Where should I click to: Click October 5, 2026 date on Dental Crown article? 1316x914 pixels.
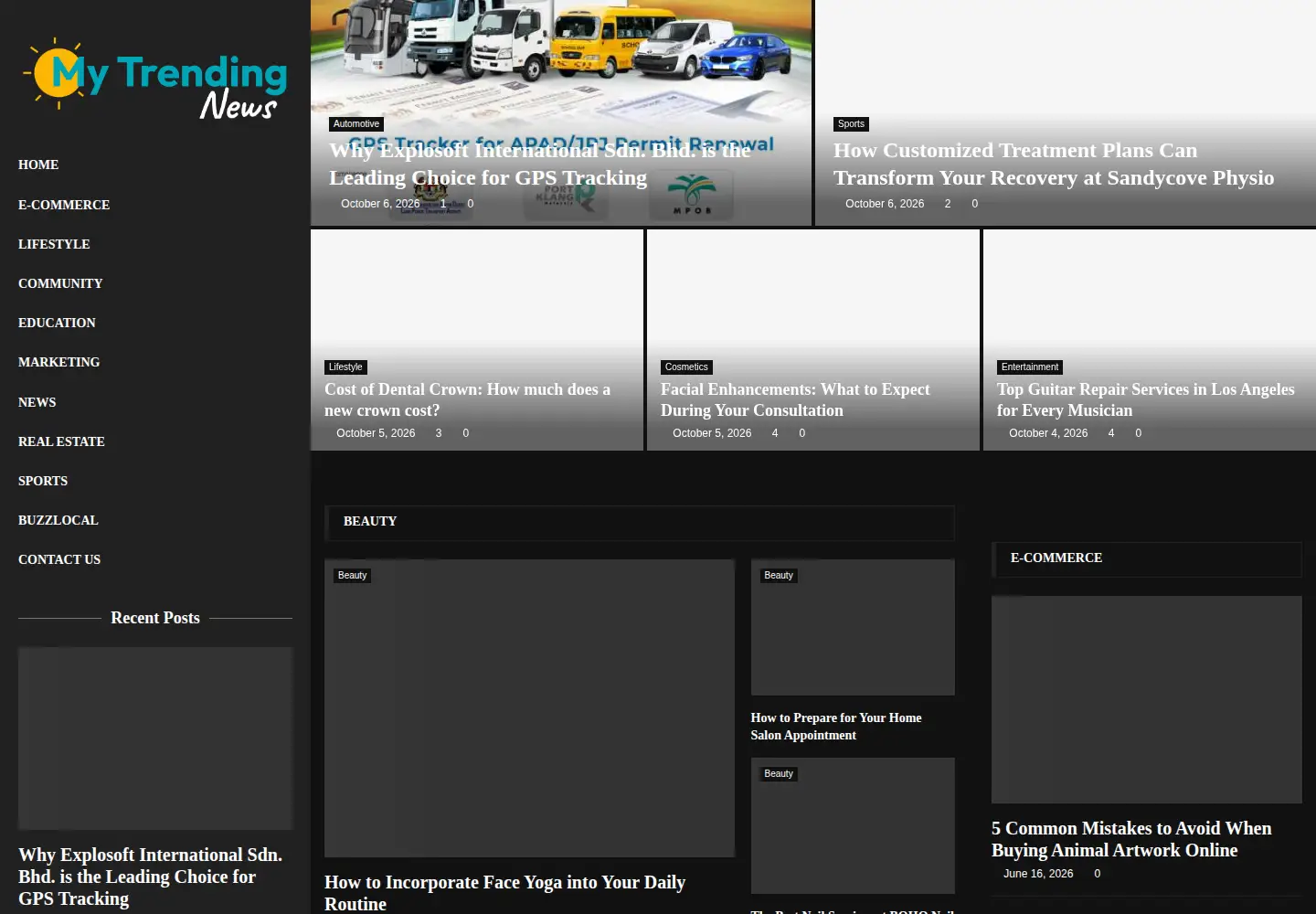point(376,433)
